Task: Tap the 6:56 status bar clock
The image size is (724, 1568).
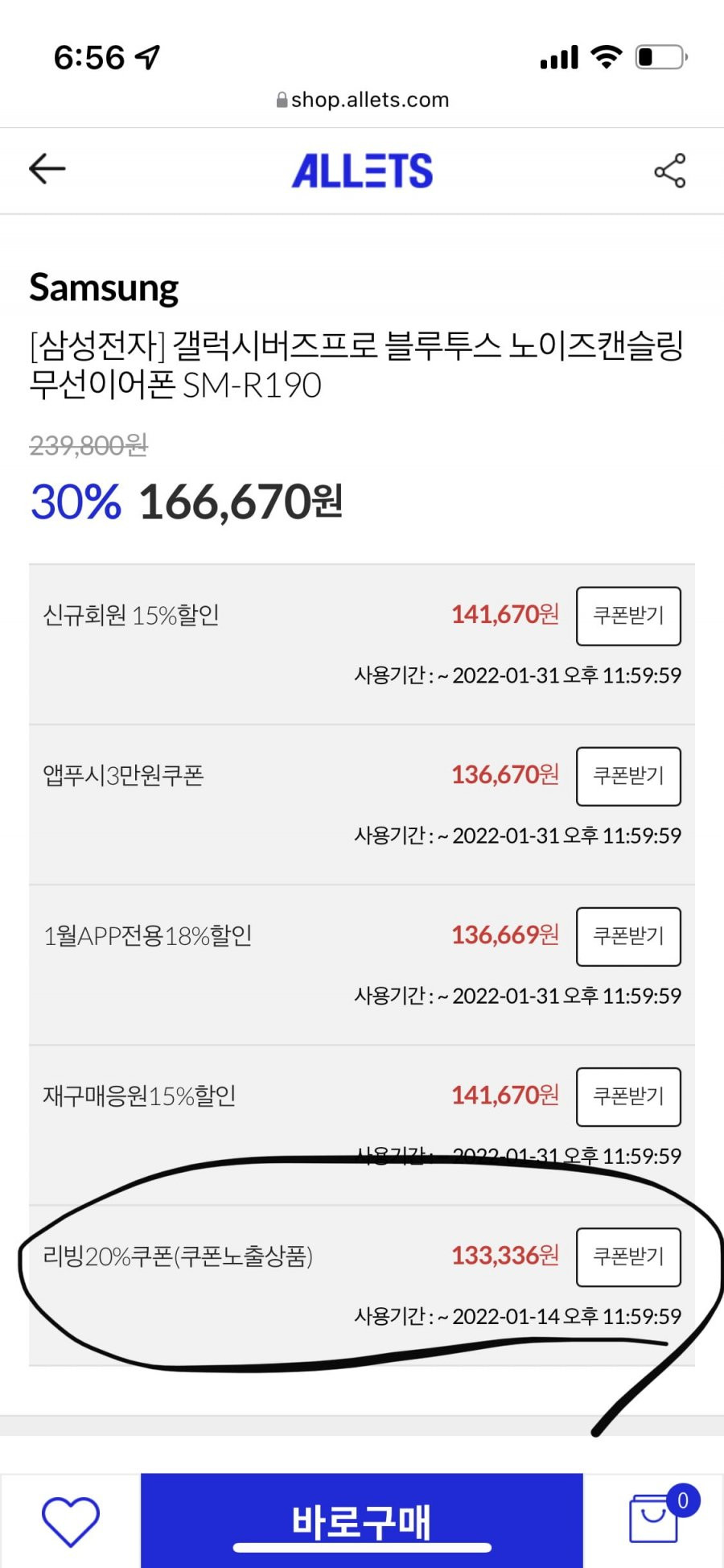Action: [88, 57]
